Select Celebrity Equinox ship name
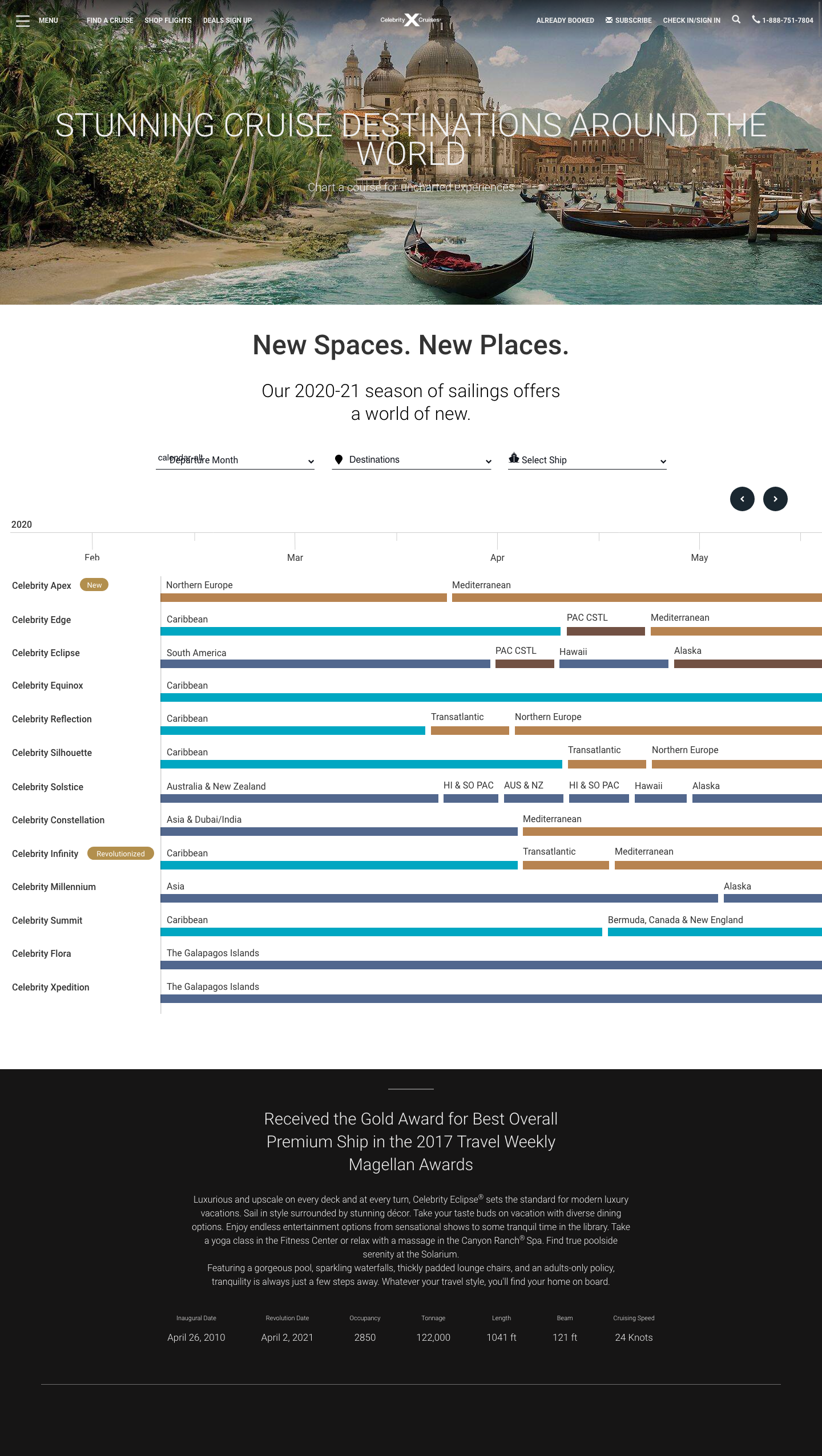 [x=47, y=685]
